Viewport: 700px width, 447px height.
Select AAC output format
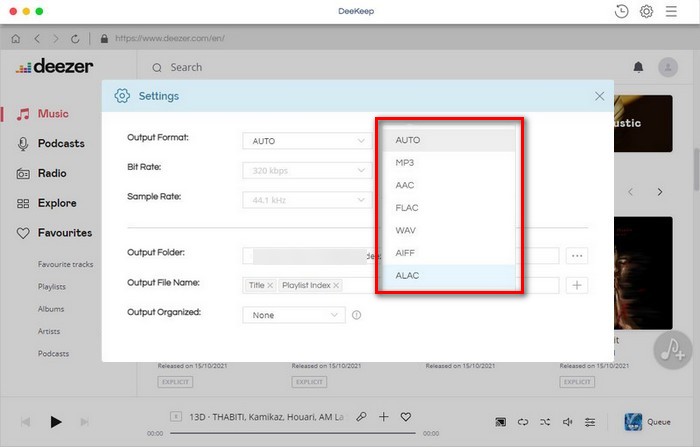pos(449,185)
